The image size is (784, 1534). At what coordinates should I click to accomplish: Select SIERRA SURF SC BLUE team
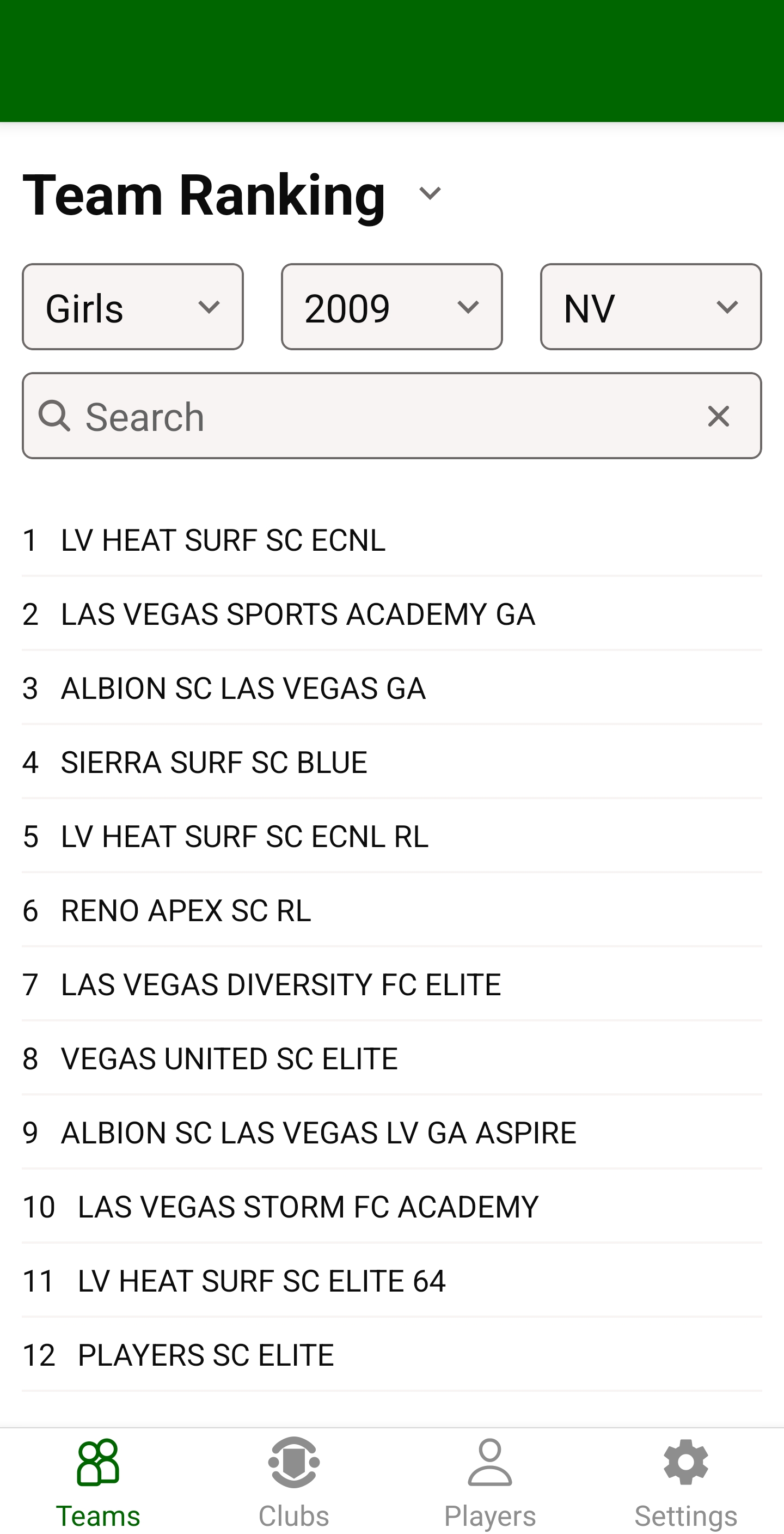(214, 763)
